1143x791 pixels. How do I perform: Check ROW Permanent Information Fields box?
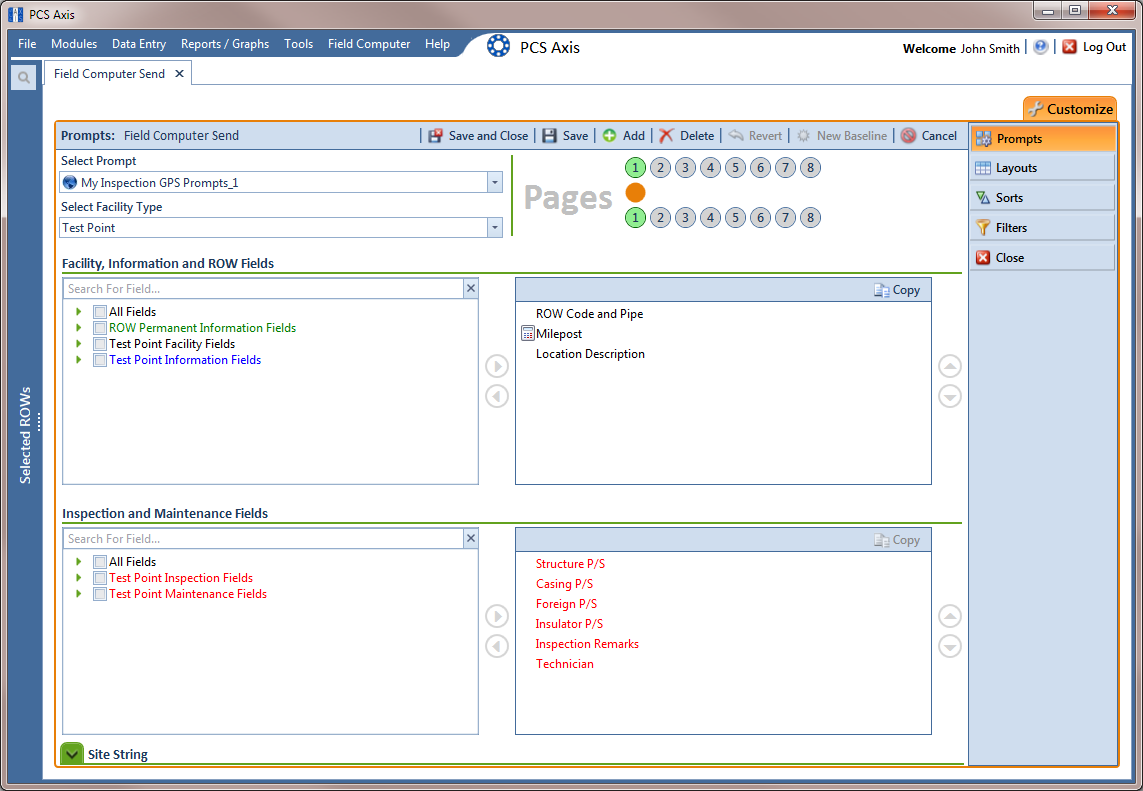click(100, 328)
